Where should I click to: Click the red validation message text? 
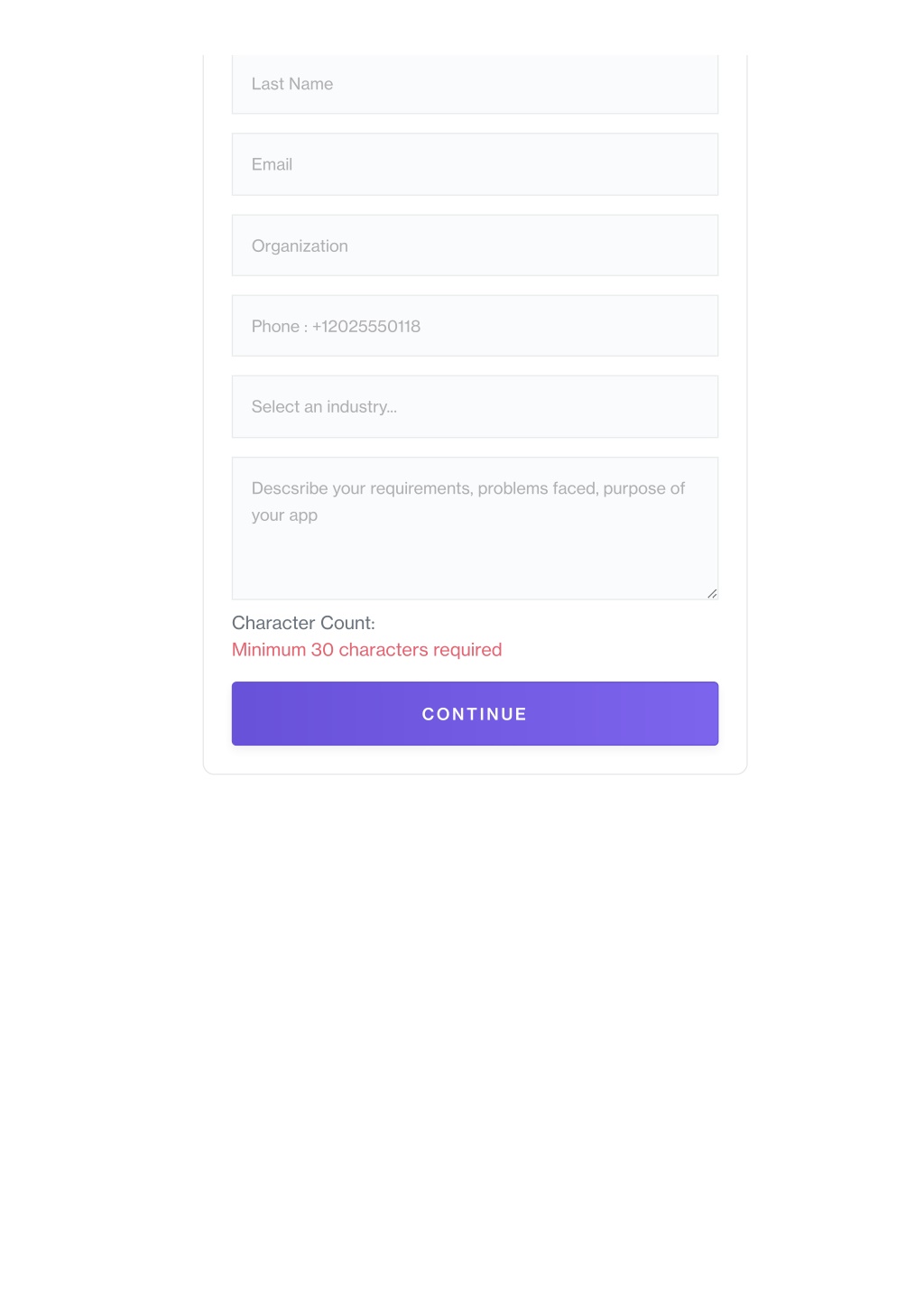coord(366,650)
